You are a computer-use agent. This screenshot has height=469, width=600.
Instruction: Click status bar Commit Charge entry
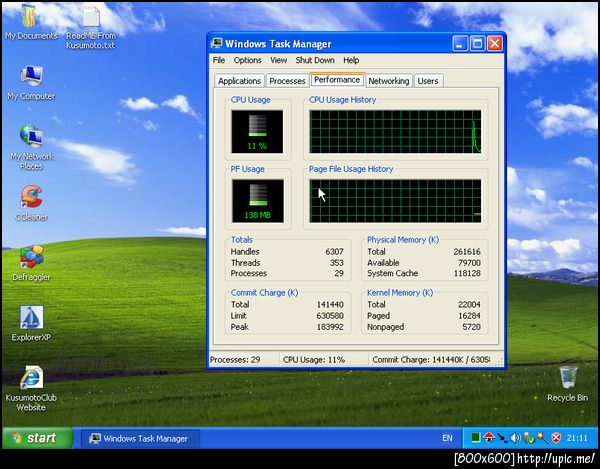click(x=431, y=360)
